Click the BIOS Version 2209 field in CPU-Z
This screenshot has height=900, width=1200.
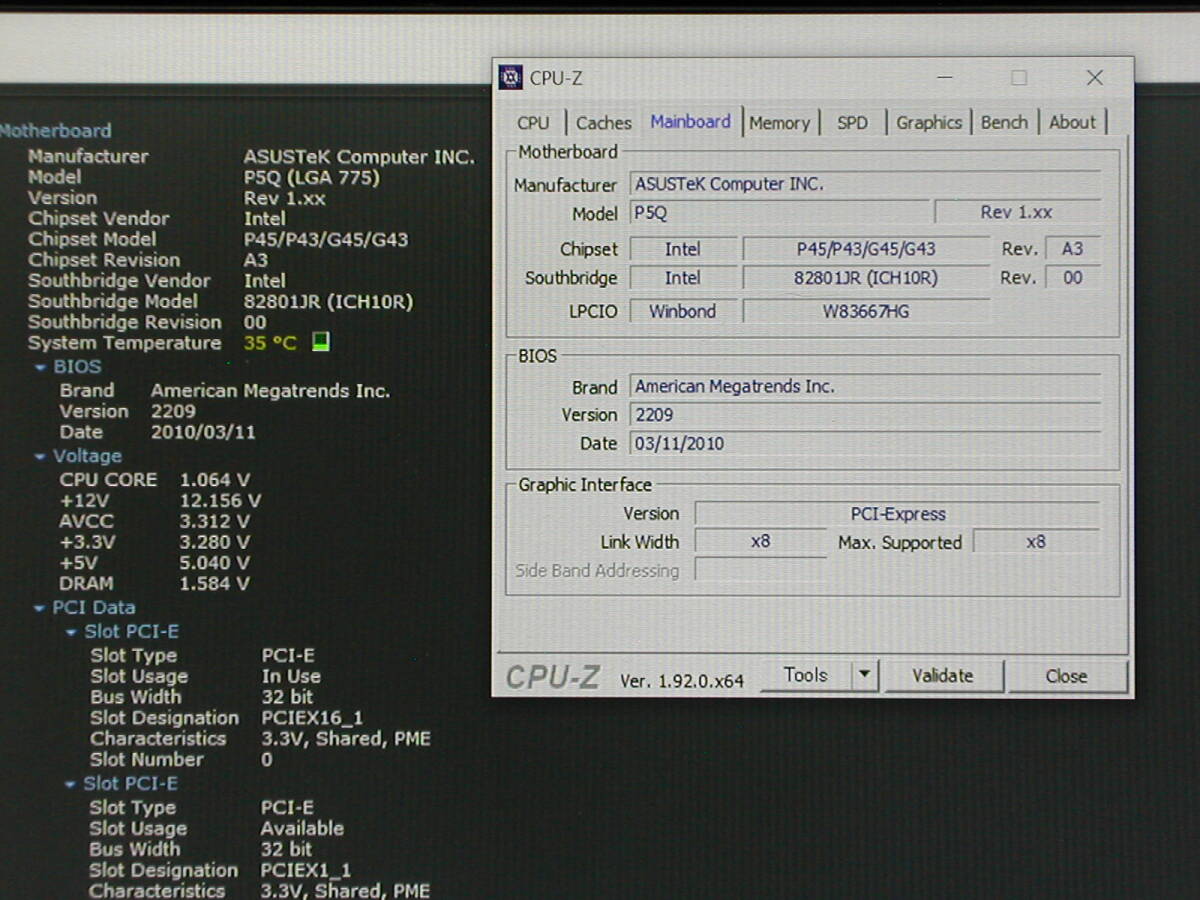point(865,415)
